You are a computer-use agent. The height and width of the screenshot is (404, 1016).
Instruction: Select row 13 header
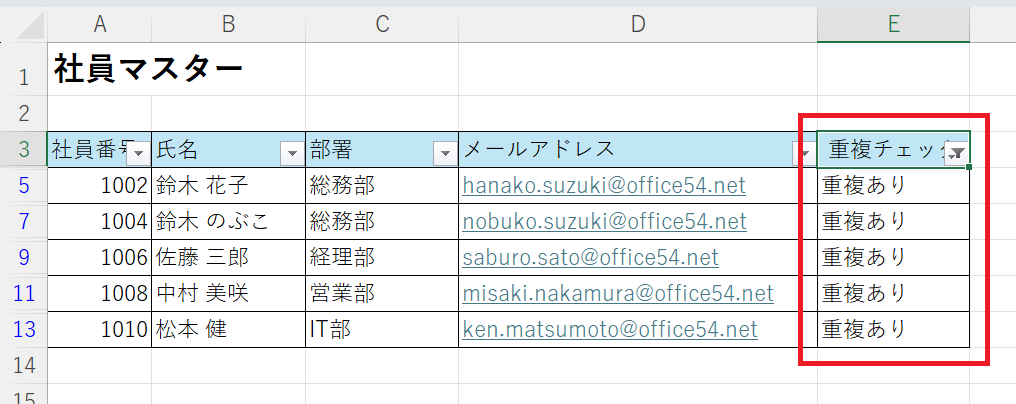[24, 329]
